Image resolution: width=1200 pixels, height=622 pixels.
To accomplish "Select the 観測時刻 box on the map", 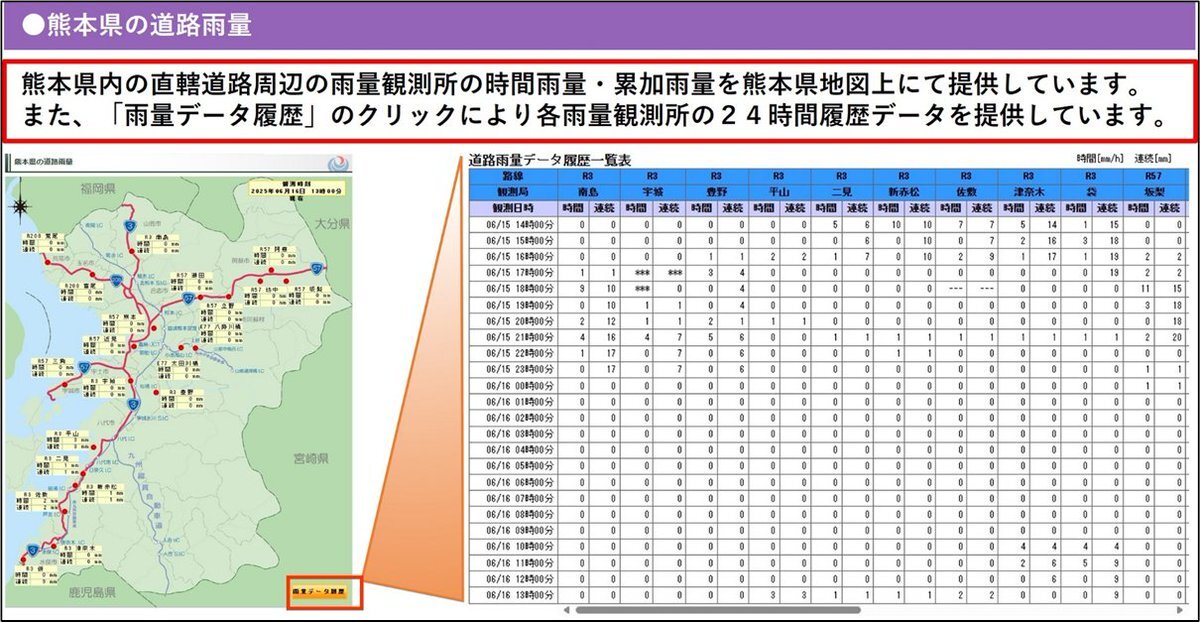I will [x=298, y=190].
